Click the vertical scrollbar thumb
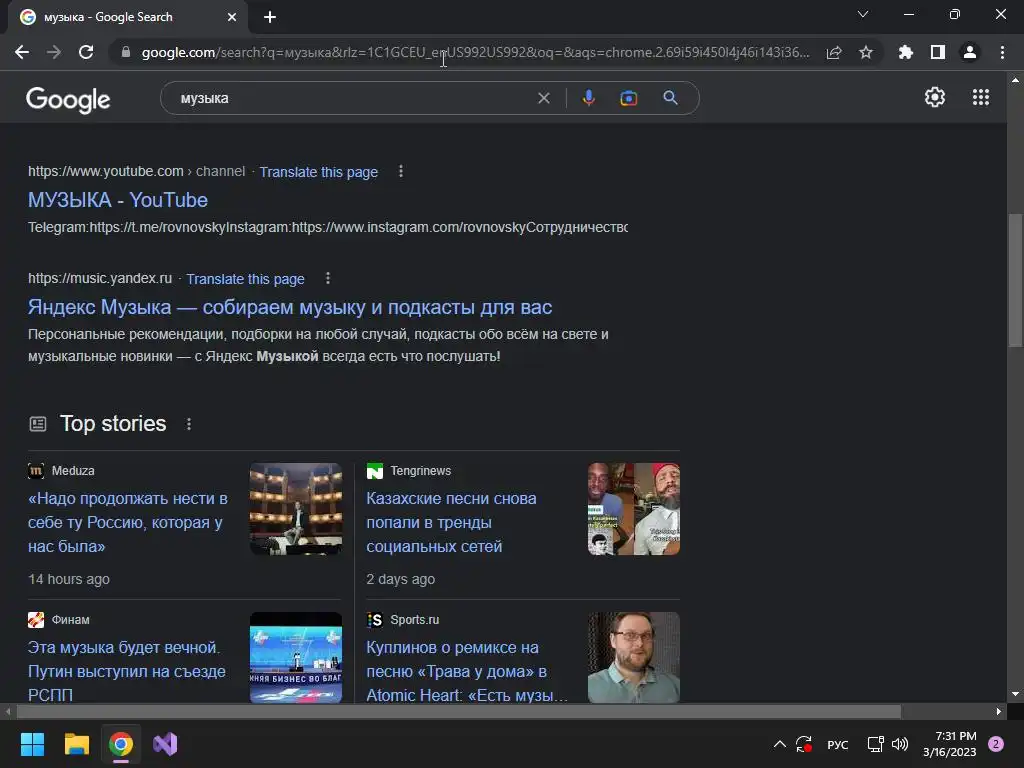The width and height of the screenshot is (1024, 768). [x=1015, y=281]
